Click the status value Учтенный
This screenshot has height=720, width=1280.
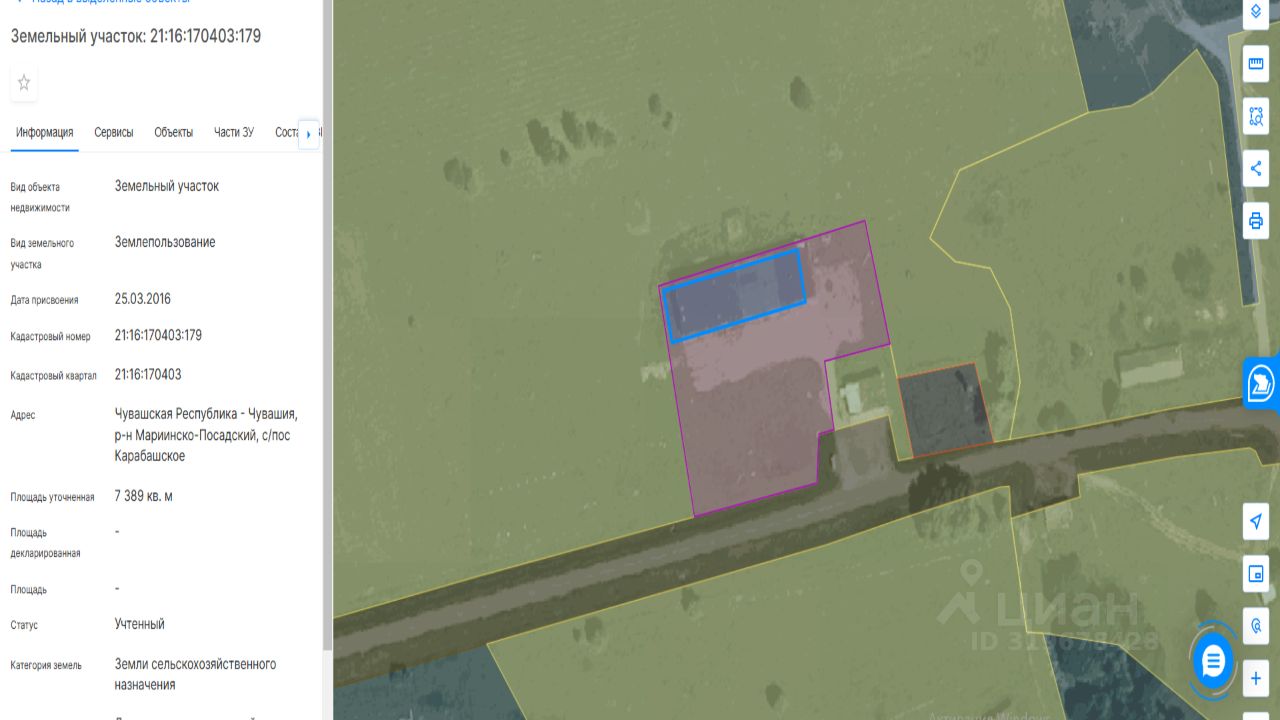coord(140,624)
